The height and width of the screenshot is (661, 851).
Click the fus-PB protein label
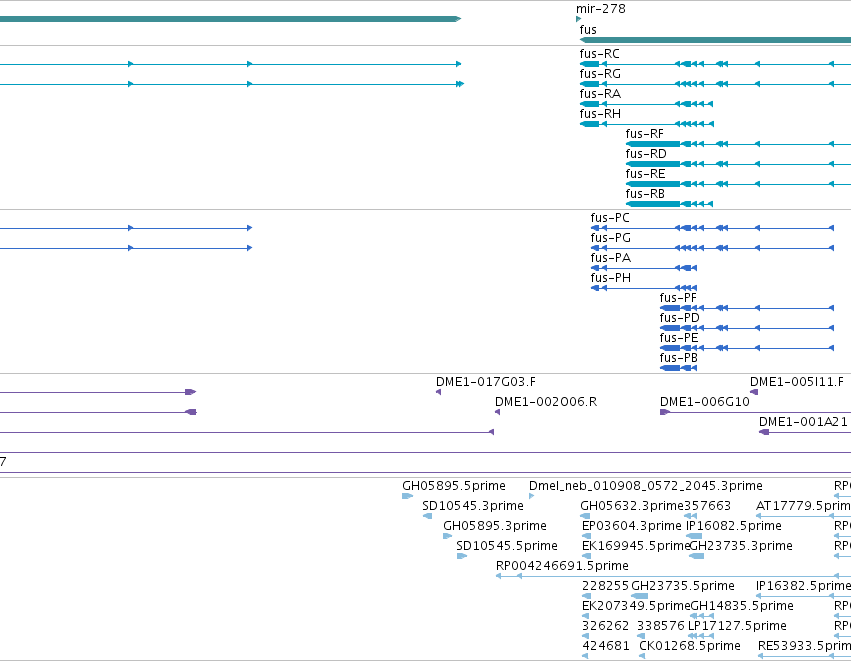pyautogui.click(x=679, y=358)
